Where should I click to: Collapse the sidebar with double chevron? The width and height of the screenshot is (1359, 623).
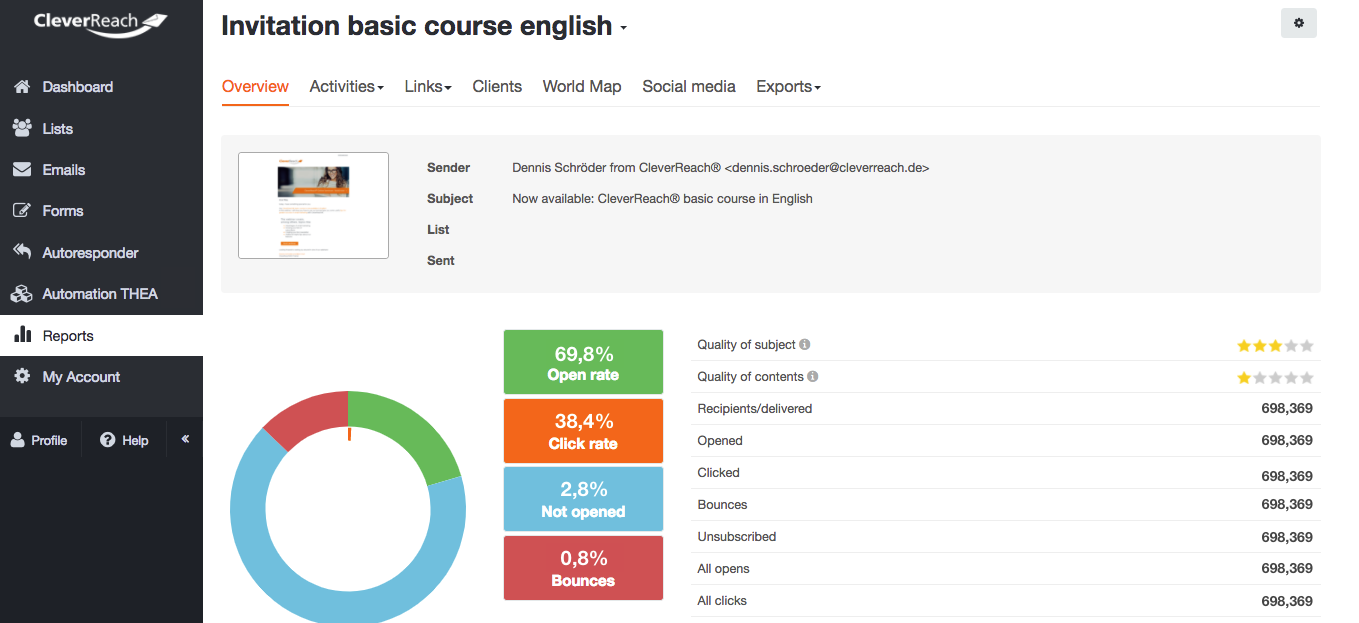coord(185,439)
